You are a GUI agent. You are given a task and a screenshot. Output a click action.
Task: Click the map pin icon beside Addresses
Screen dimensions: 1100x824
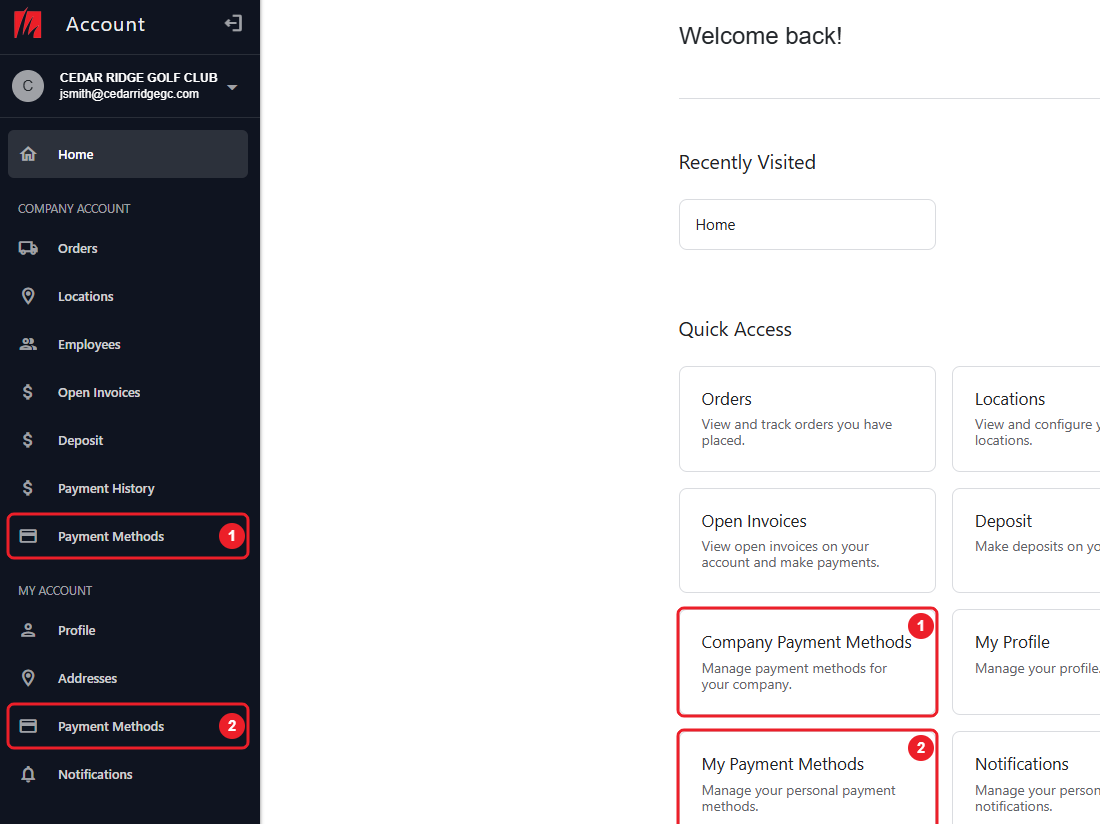[x=28, y=678]
